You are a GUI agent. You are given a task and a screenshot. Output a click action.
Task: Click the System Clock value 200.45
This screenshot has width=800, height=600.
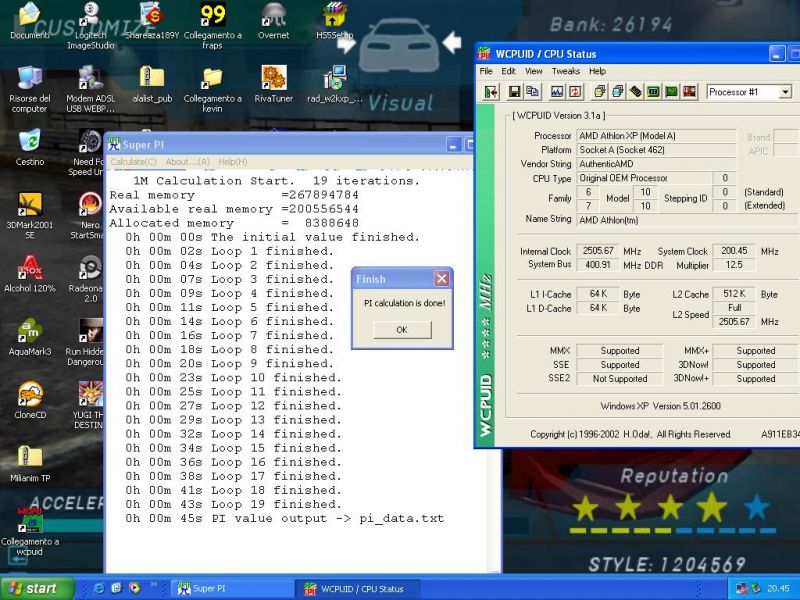[x=734, y=251]
